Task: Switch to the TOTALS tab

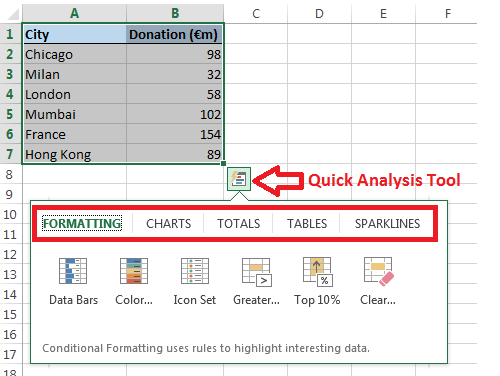Action: click(x=239, y=223)
